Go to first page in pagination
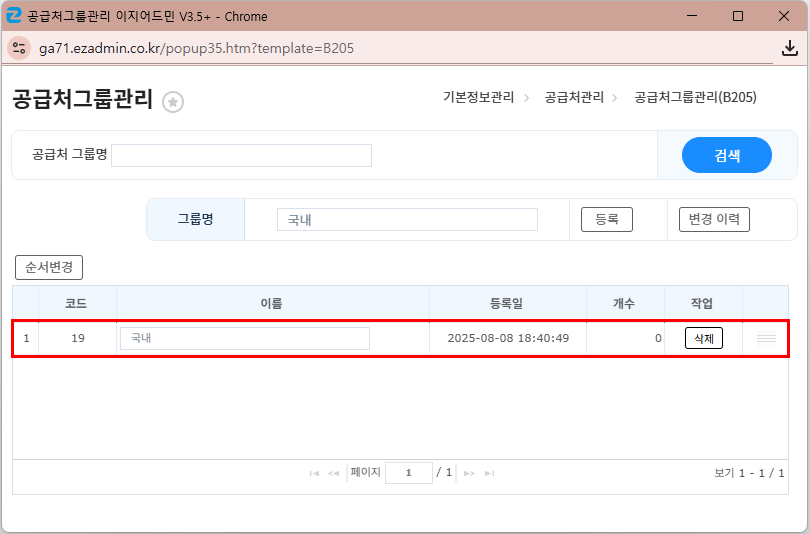Screen dimensions: 810x534 pos(315,473)
